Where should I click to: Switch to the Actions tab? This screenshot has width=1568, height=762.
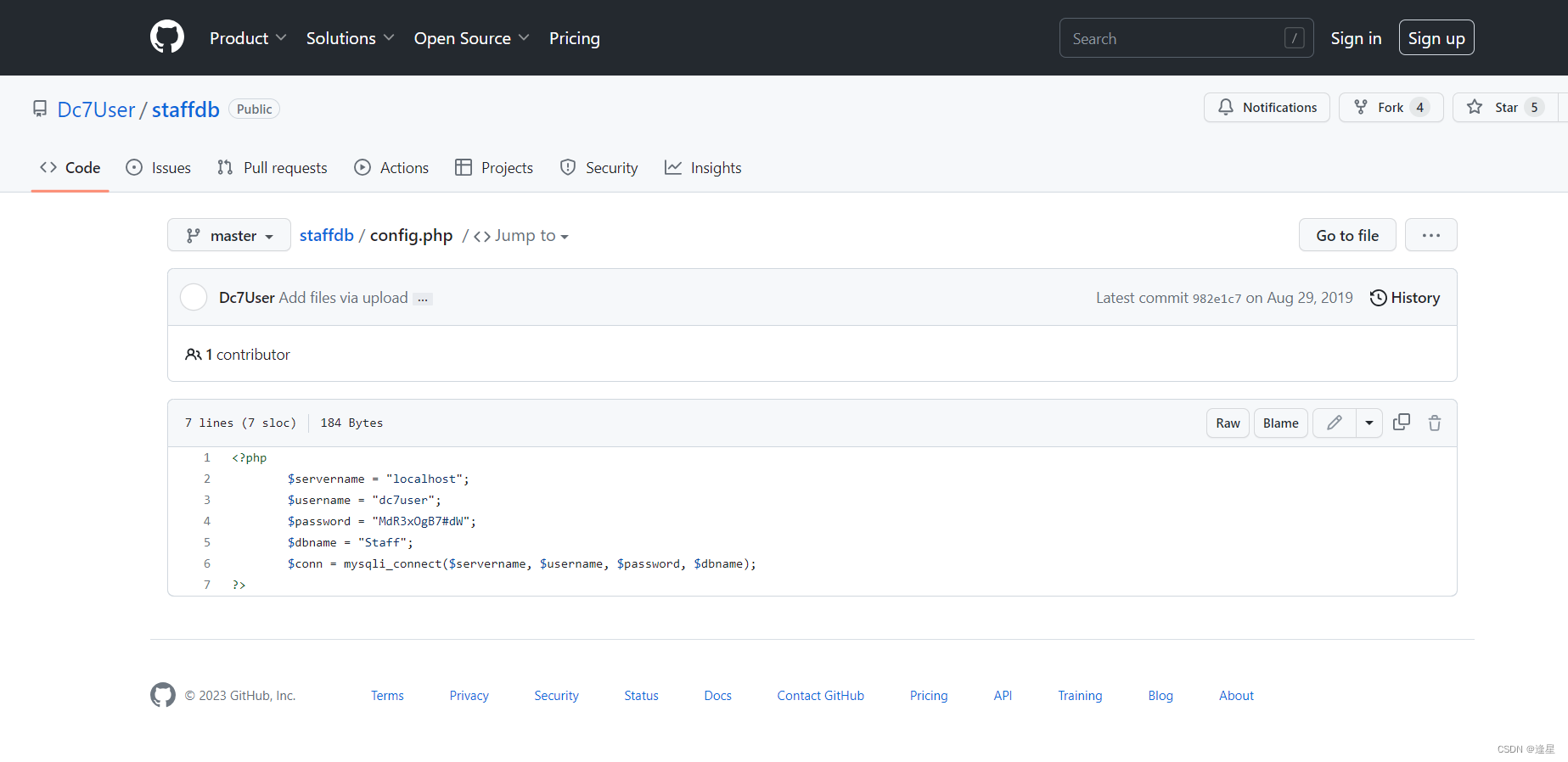point(391,168)
